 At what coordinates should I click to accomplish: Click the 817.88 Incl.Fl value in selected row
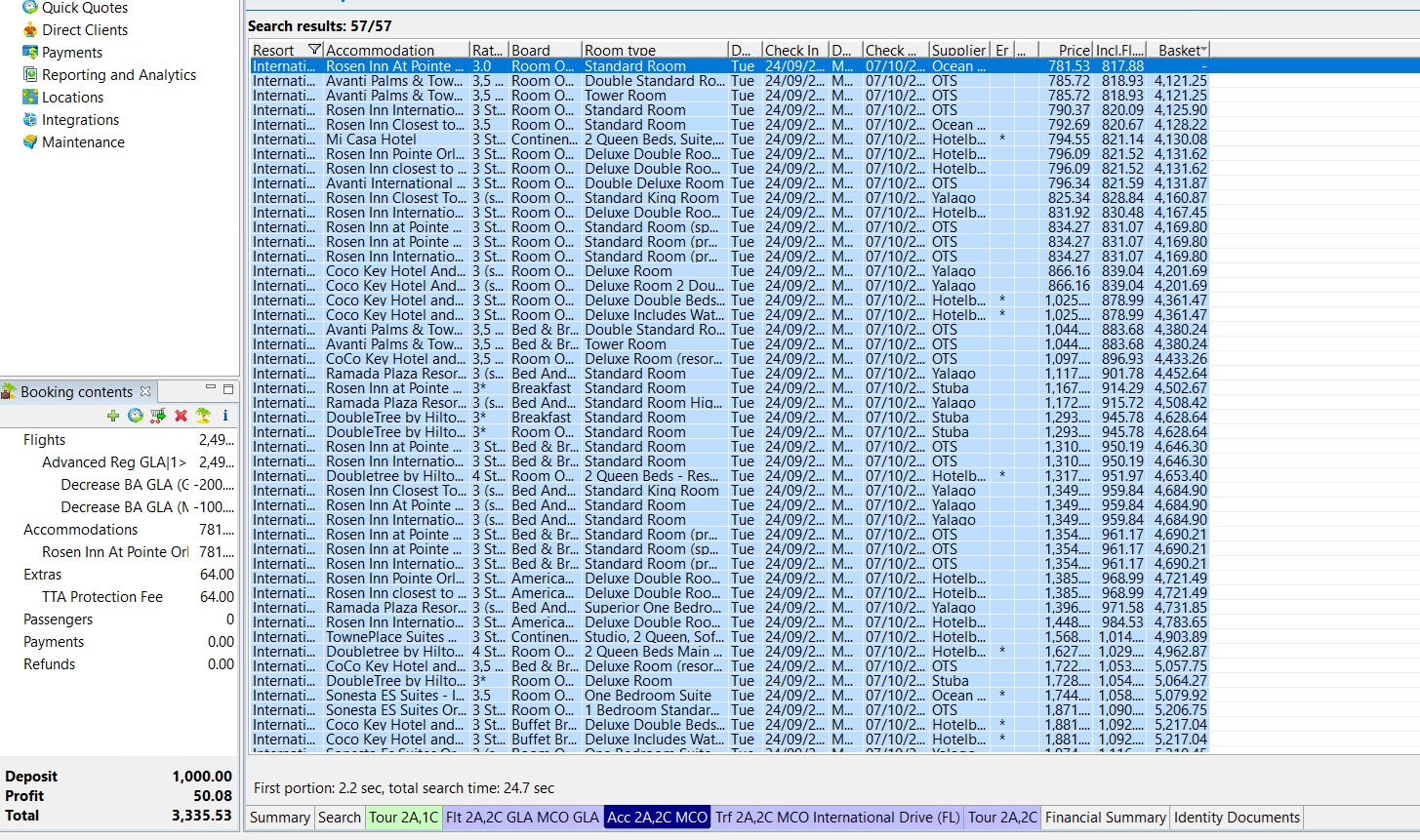pyautogui.click(x=1122, y=66)
